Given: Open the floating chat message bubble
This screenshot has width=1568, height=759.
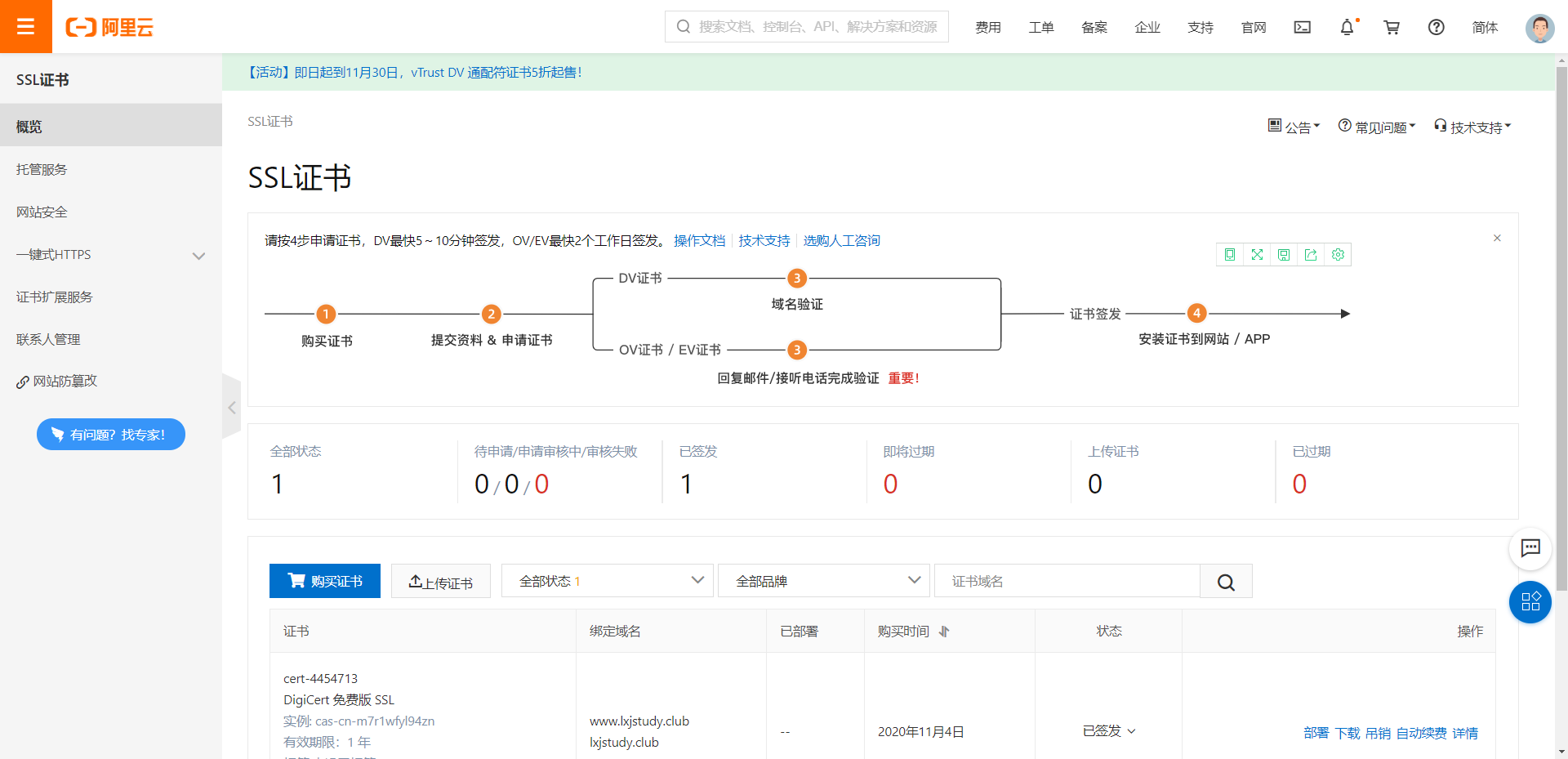Looking at the screenshot, I should point(1530,548).
